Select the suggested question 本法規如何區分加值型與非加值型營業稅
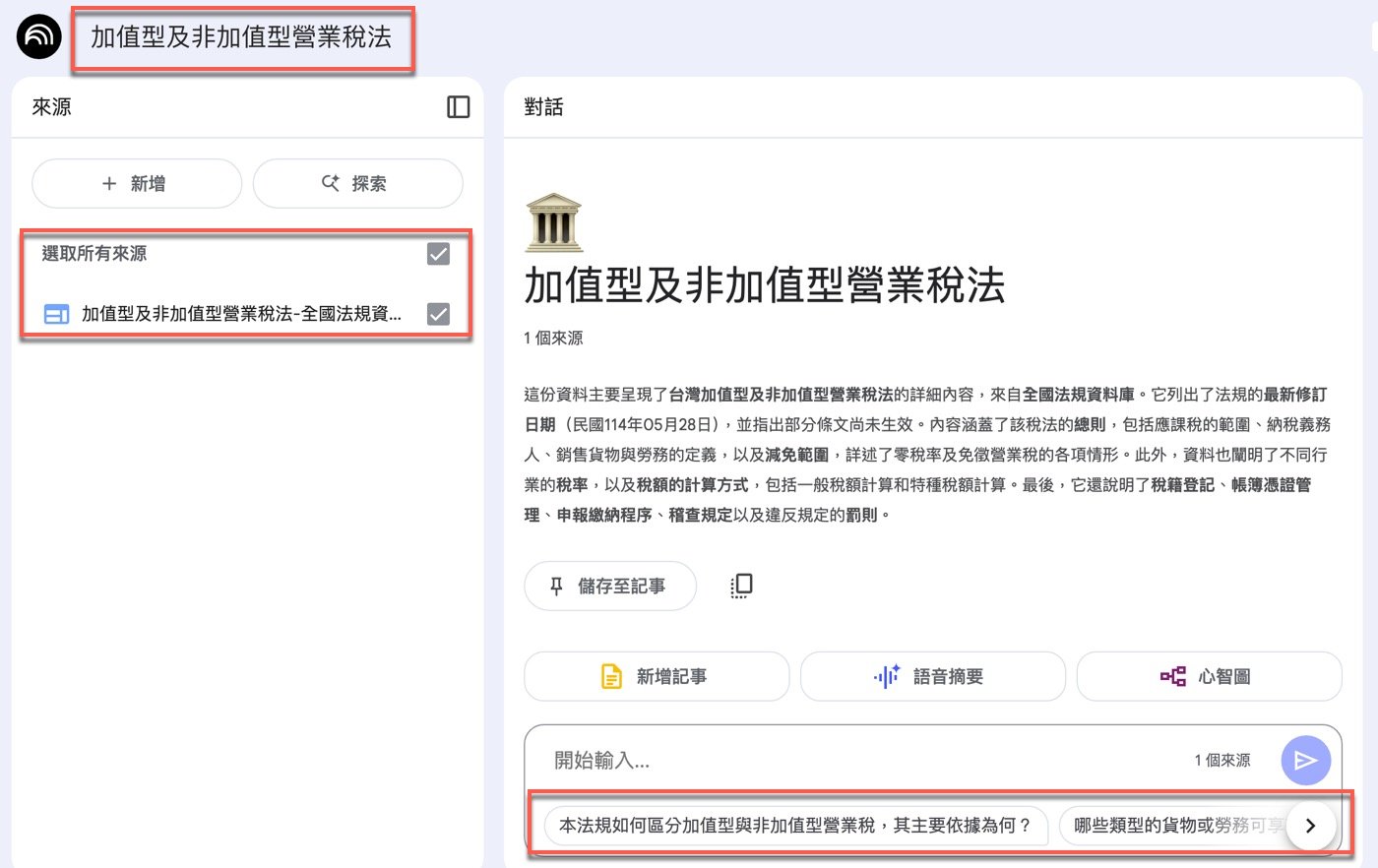 coord(795,826)
